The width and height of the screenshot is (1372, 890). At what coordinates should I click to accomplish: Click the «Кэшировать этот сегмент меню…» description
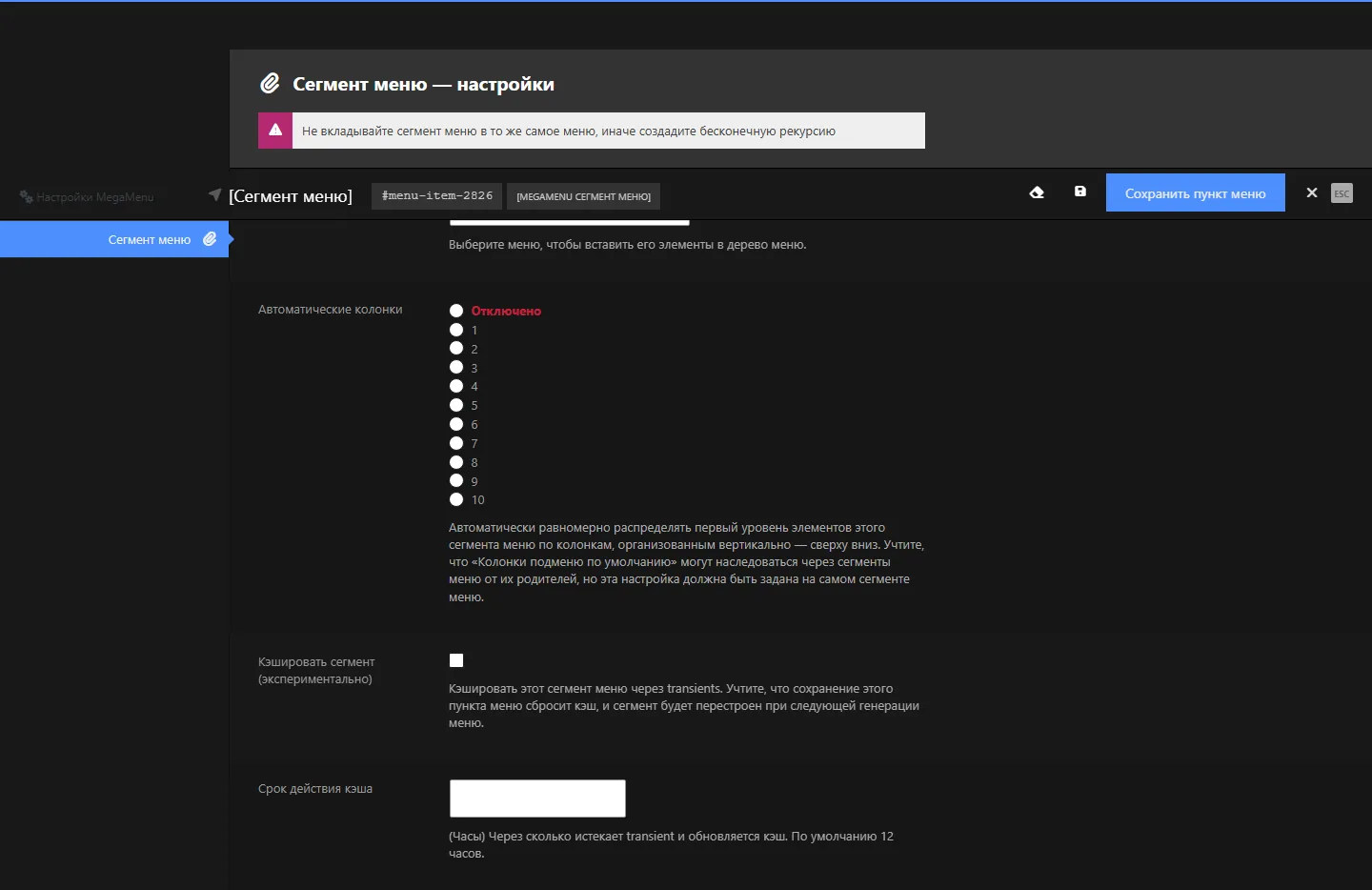coord(684,706)
